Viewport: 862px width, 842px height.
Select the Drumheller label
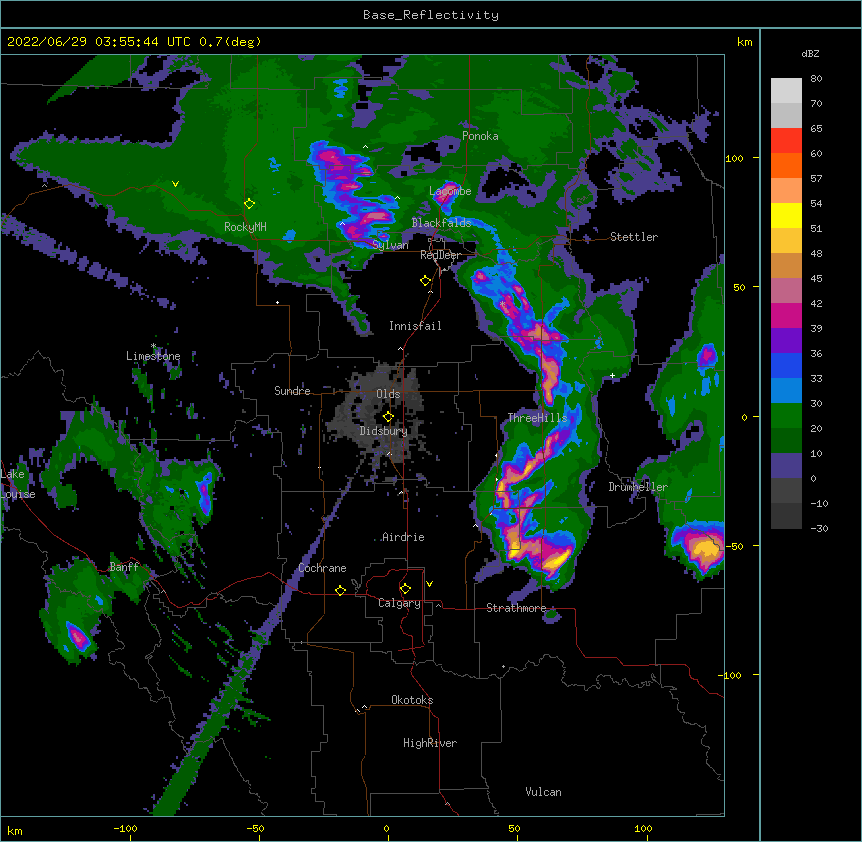click(x=638, y=487)
